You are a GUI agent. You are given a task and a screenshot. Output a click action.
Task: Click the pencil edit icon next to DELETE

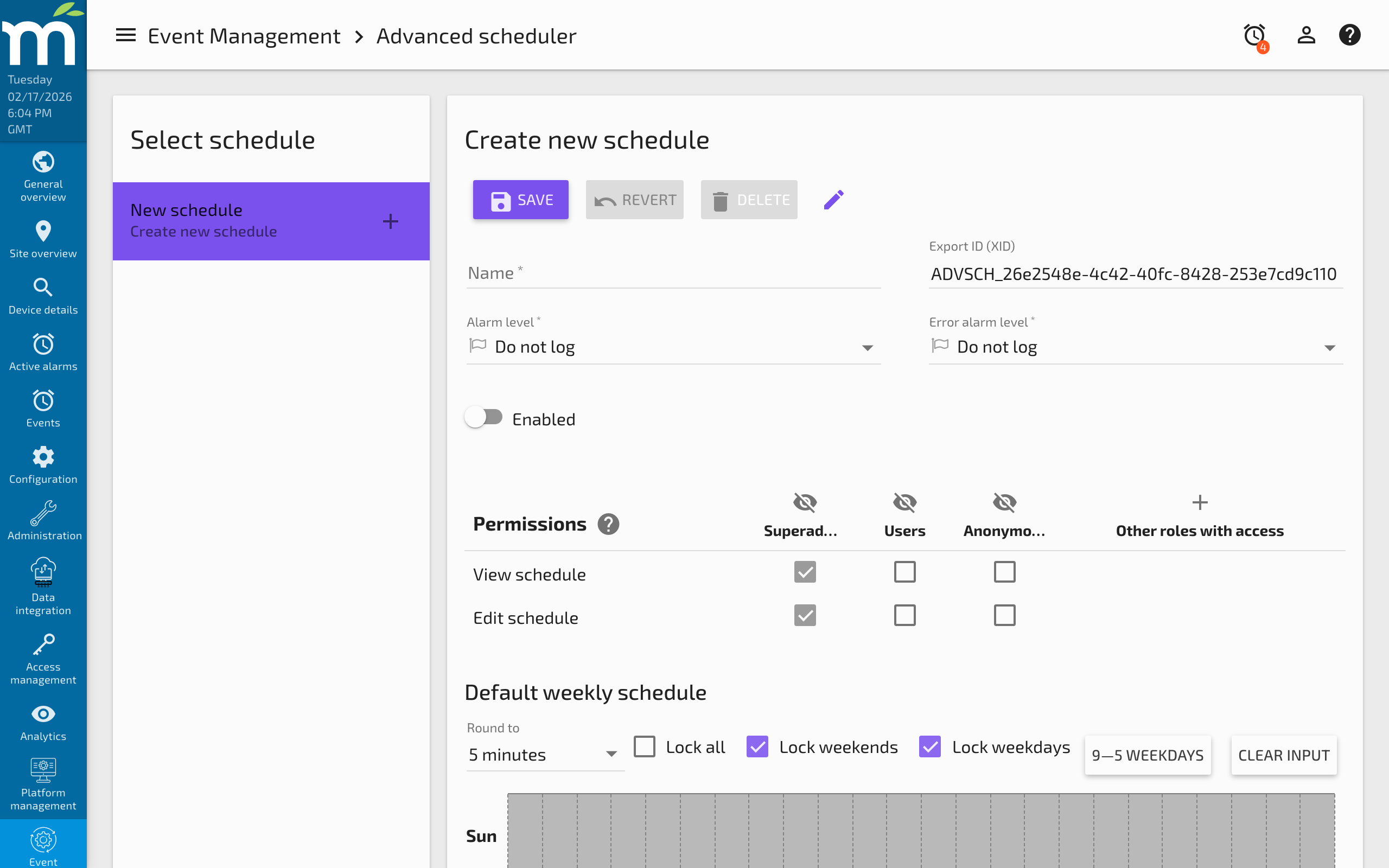coord(833,199)
